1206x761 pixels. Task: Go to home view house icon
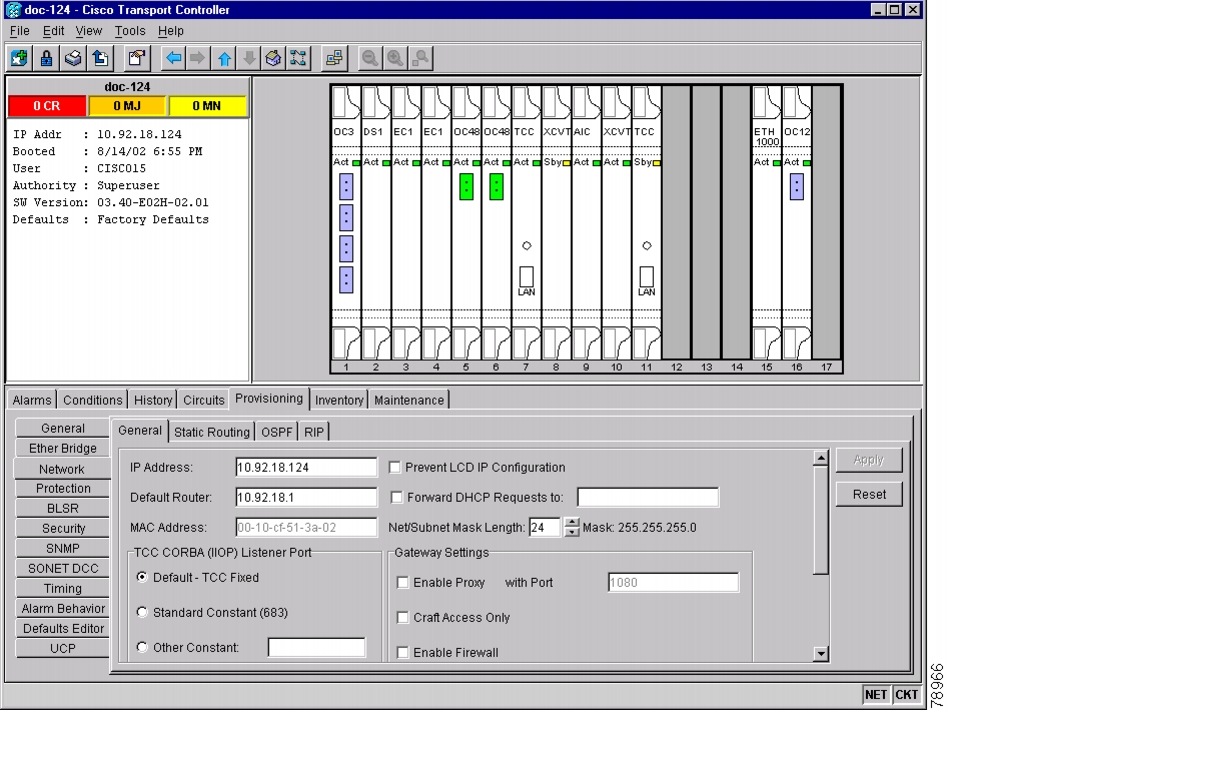pyautogui.click(x=273, y=58)
